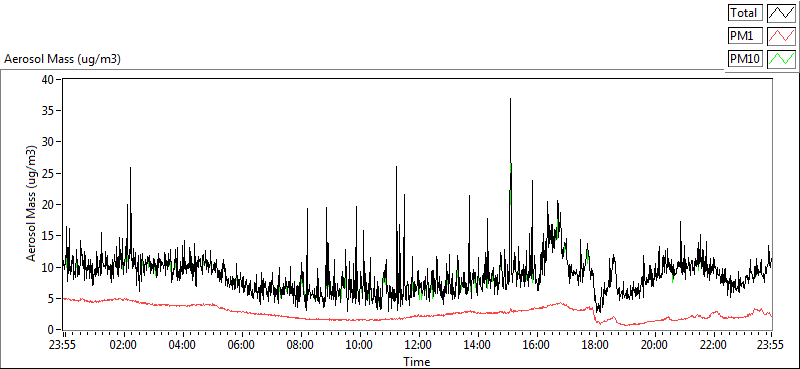Click the 20:00 time axis label

(x=655, y=344)
